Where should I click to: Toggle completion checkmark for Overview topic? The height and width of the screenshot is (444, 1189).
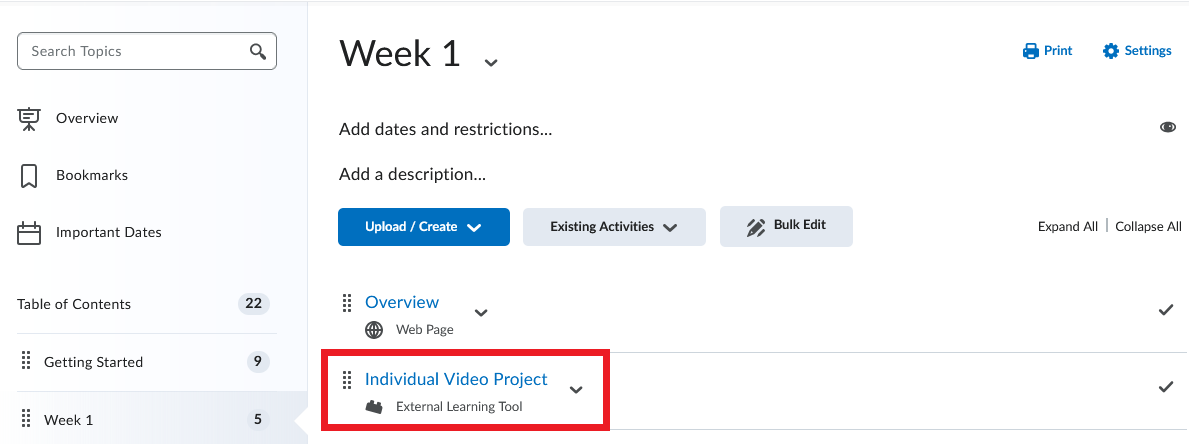[x=1166, y=310]
